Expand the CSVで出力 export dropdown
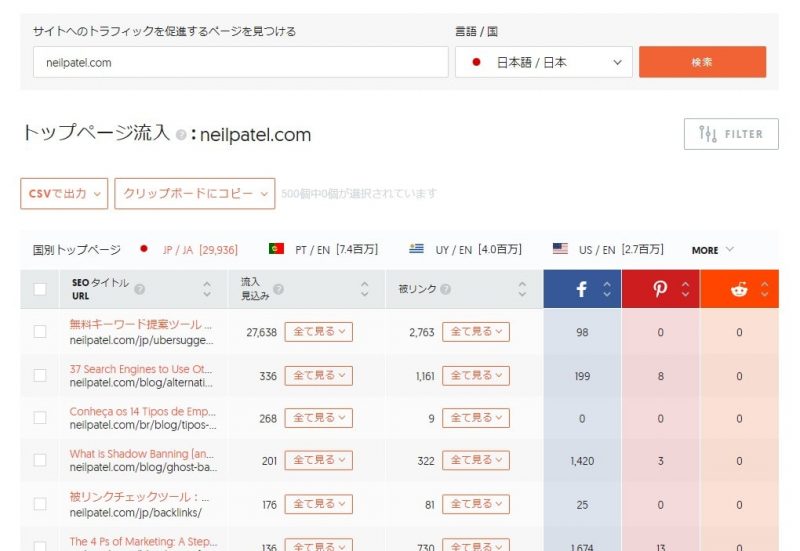The height and width of the screenshot is (551, 800). [x=64, y=193]
